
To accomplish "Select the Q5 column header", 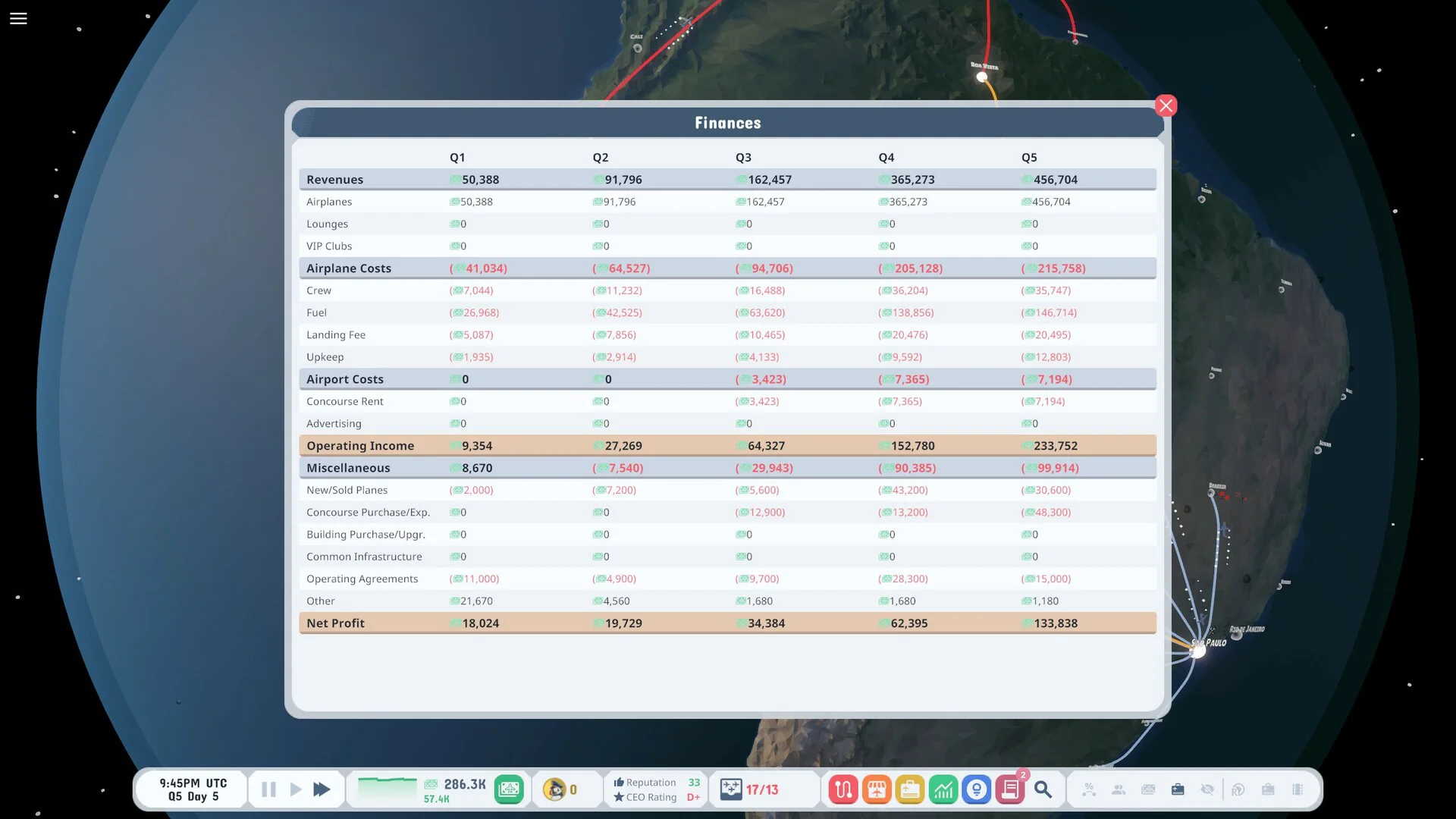I will (1028, 157).
